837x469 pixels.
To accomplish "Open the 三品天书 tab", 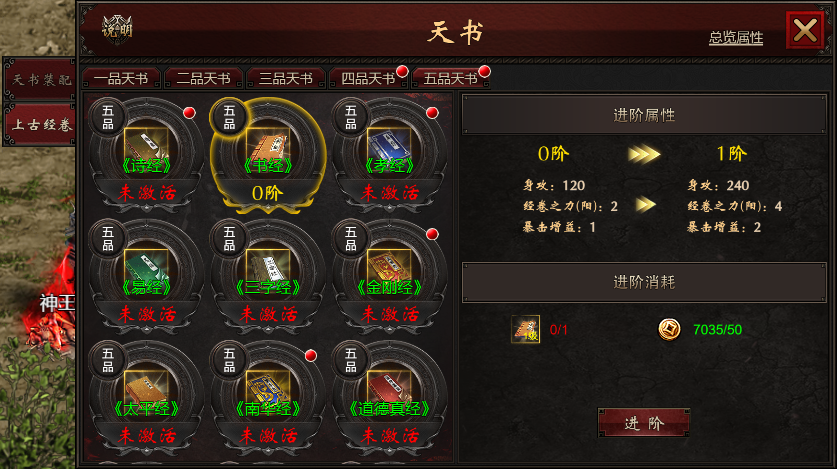I will pos(286,79).
